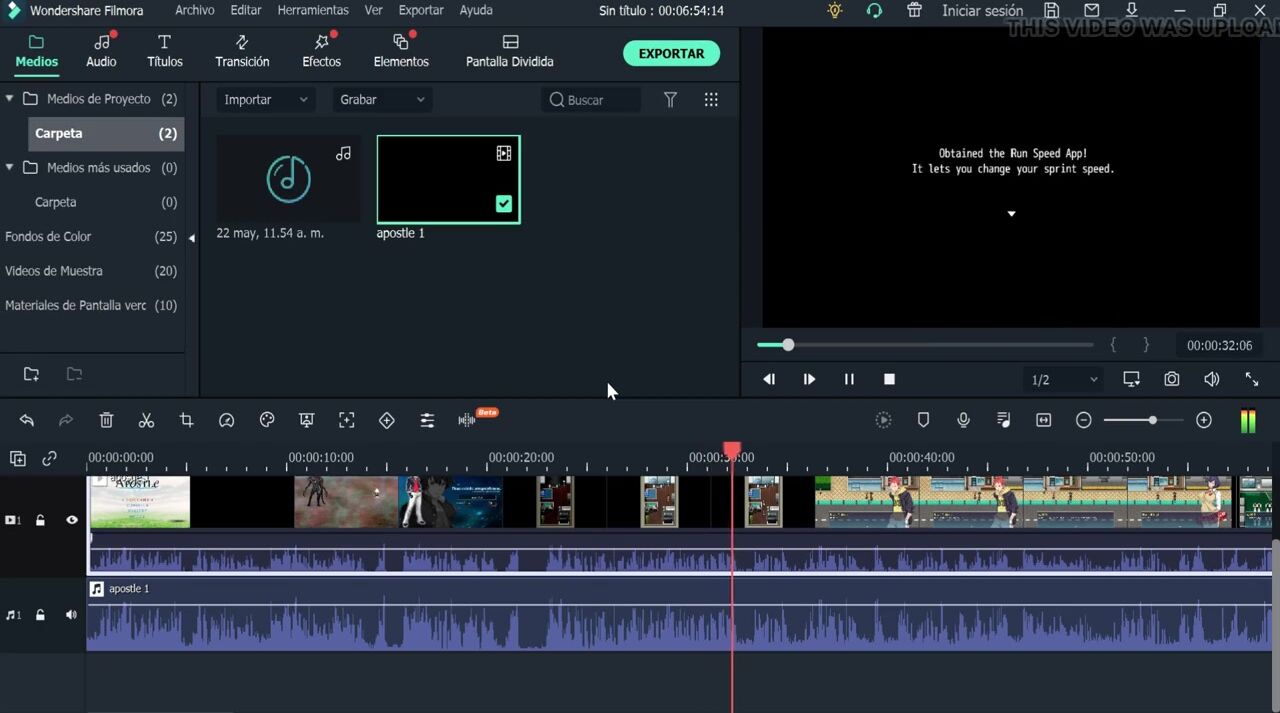Screen dimensions: 1280x713
Task: Select the 22 may audio clip thumbnail
Action: (288, 178)
